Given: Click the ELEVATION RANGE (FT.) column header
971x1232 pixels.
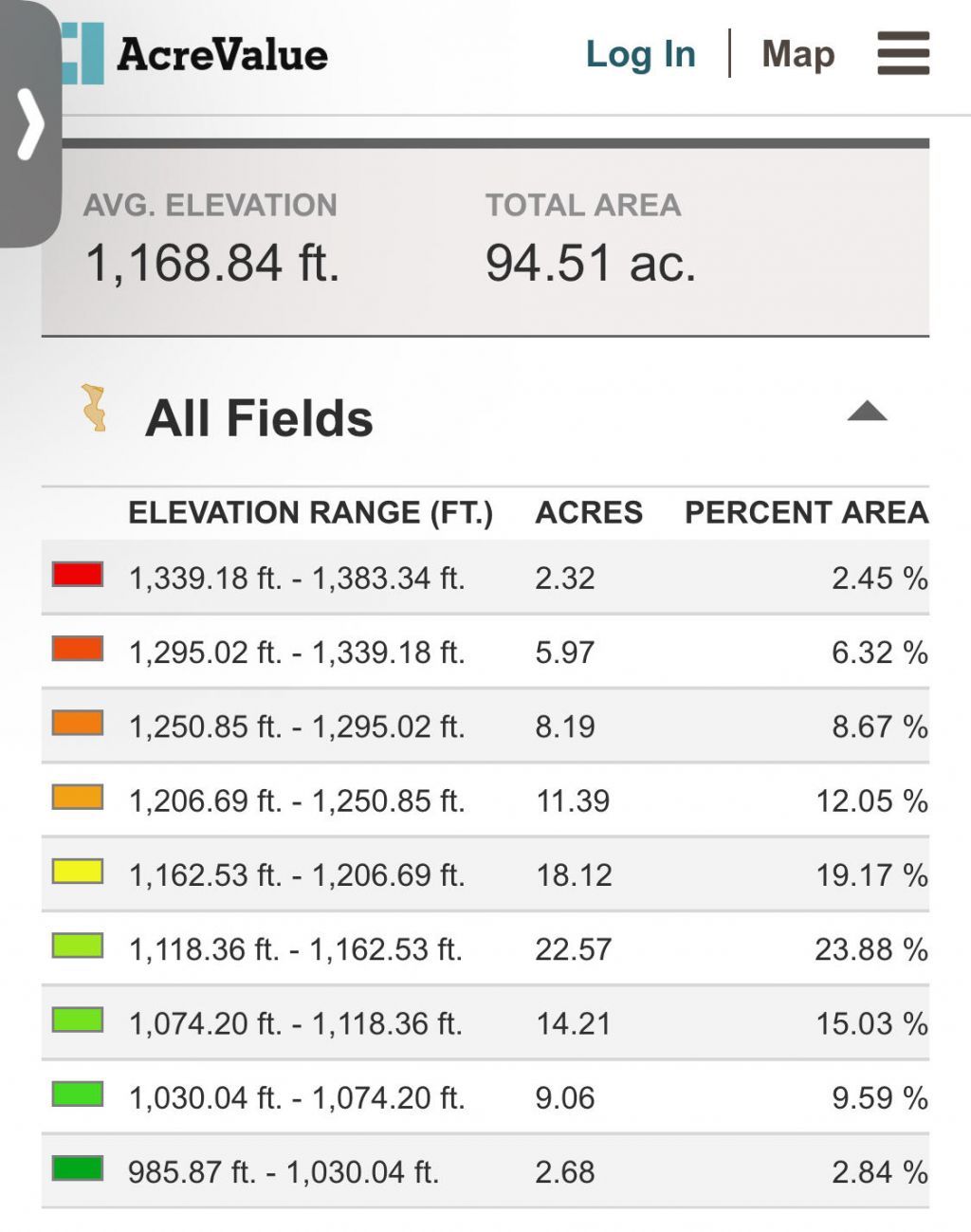Looking at the screenshot, I should (310, 512).
